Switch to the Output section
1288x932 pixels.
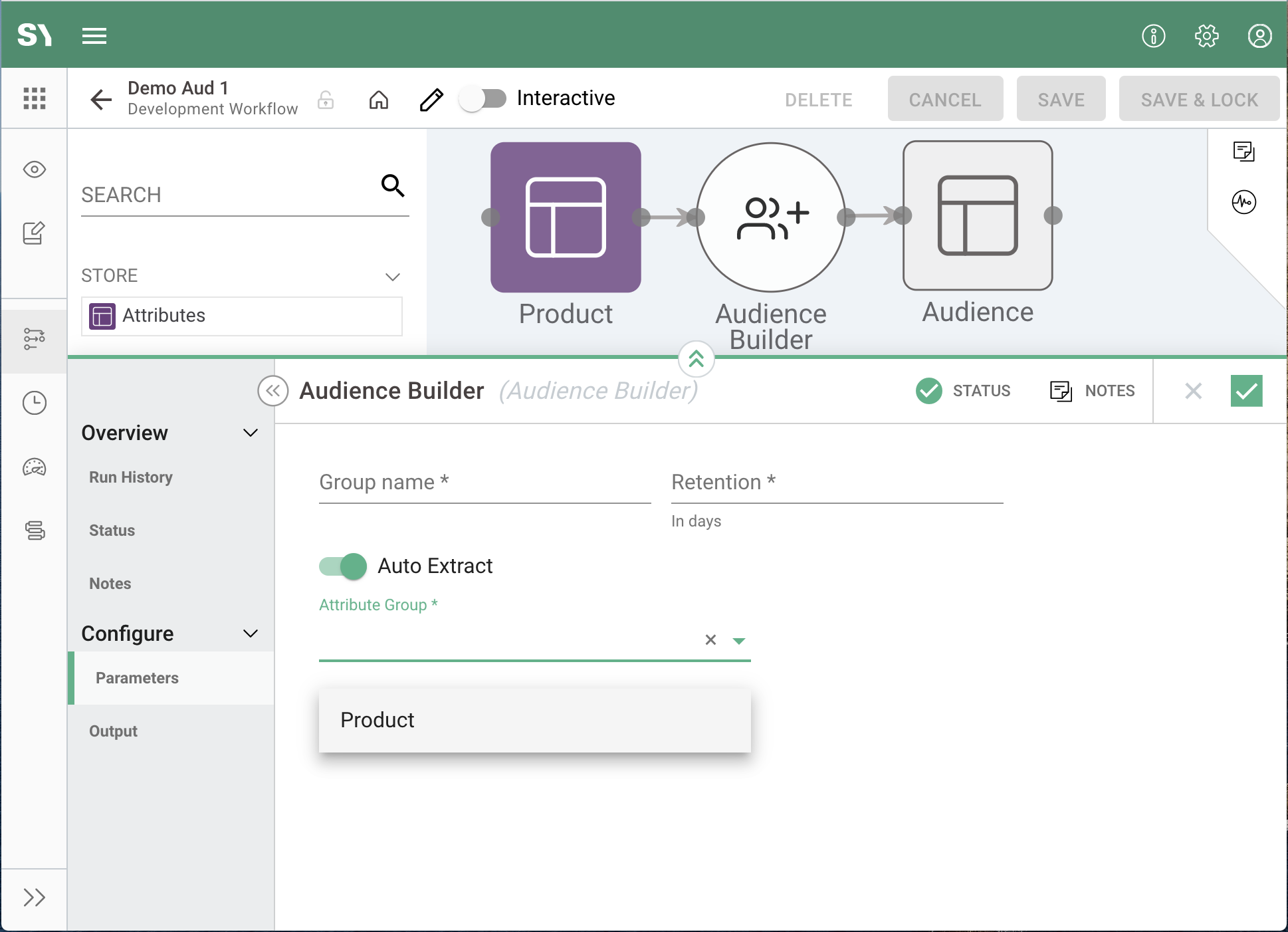[113, 731]
